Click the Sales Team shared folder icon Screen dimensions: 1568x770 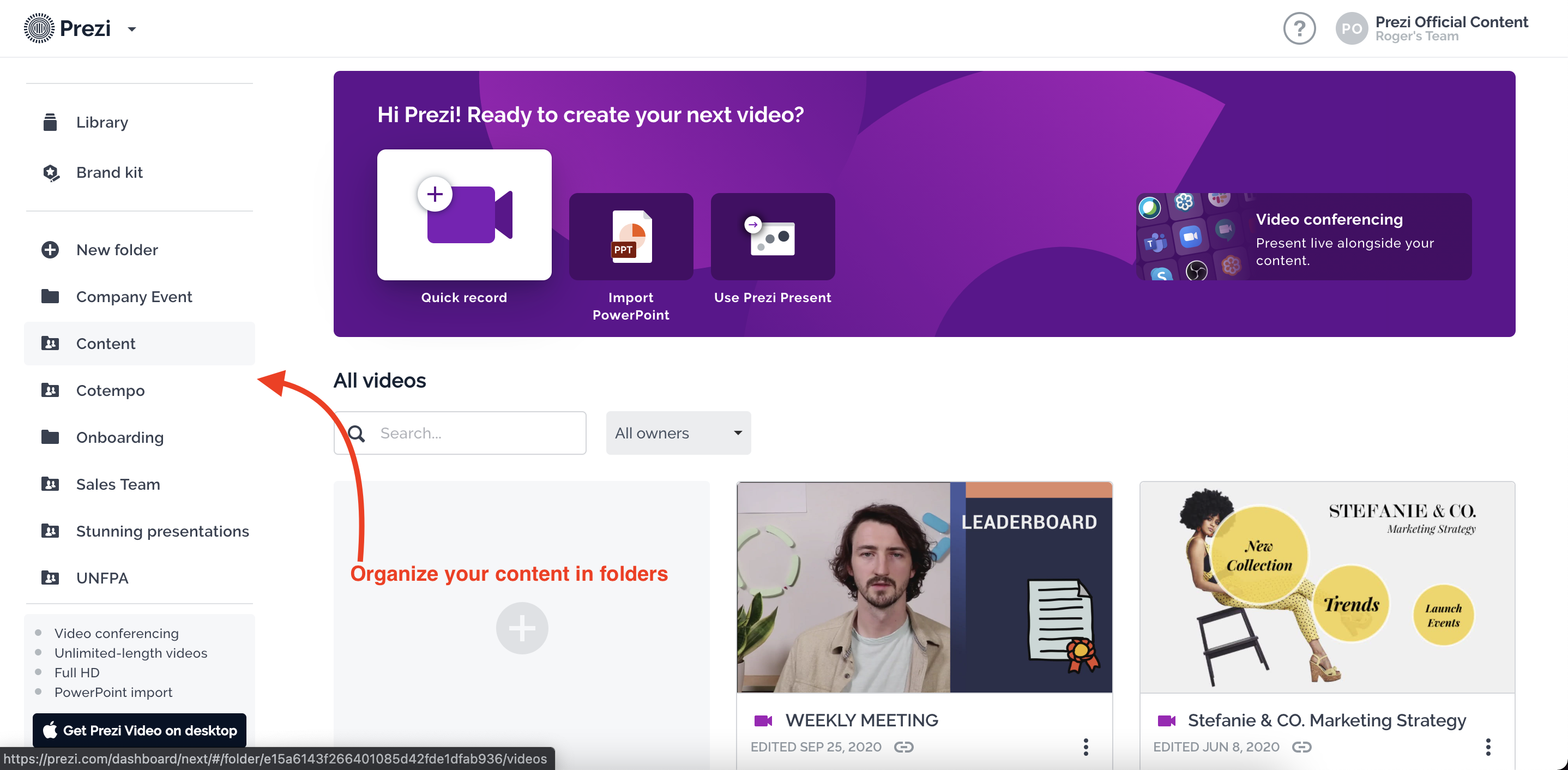pos(50,484)
